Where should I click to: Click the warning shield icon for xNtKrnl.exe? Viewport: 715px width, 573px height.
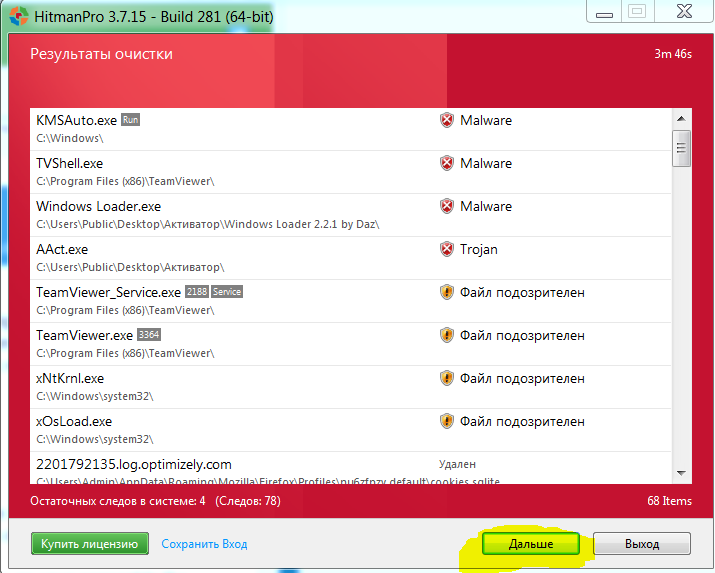447,378
